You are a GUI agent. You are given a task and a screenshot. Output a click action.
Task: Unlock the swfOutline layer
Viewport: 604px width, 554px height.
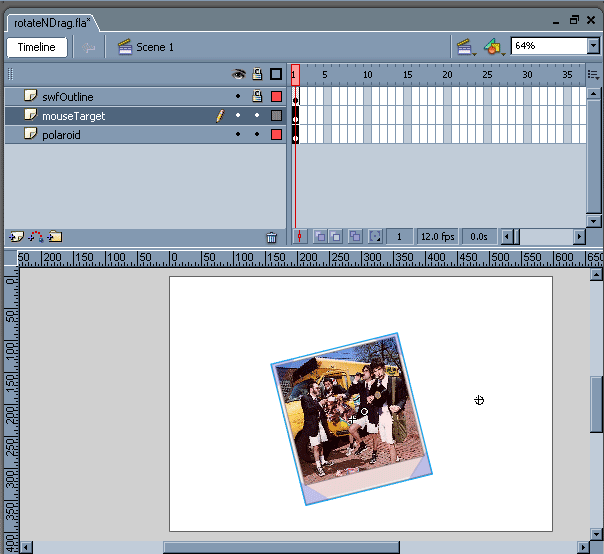click(257, 96)
